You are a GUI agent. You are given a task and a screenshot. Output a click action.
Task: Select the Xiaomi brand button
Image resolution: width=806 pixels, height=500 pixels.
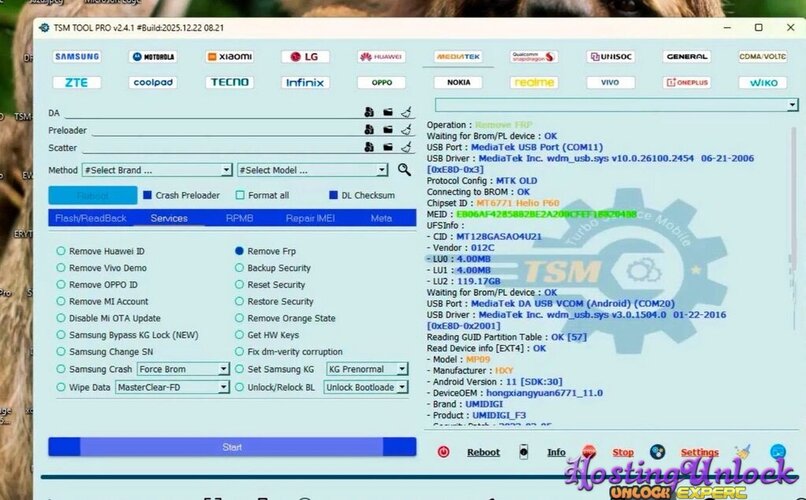tap(229, 57)
